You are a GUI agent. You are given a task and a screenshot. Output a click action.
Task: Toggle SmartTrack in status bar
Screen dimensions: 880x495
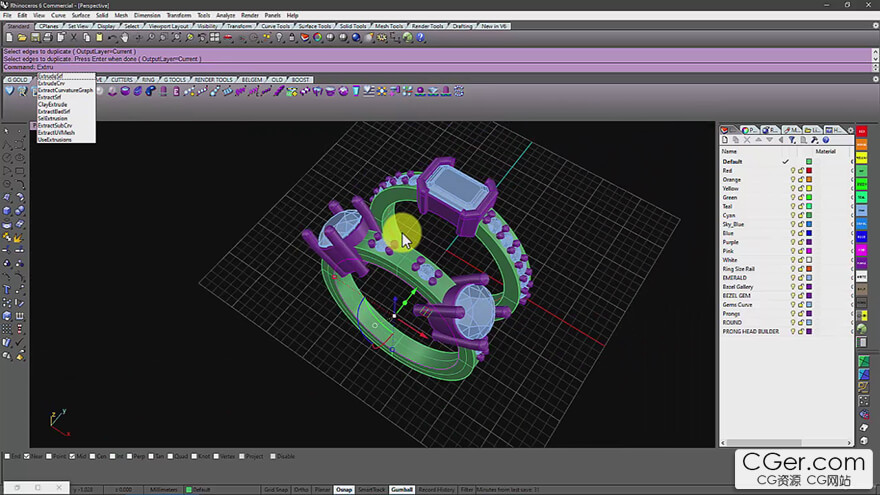372,489
